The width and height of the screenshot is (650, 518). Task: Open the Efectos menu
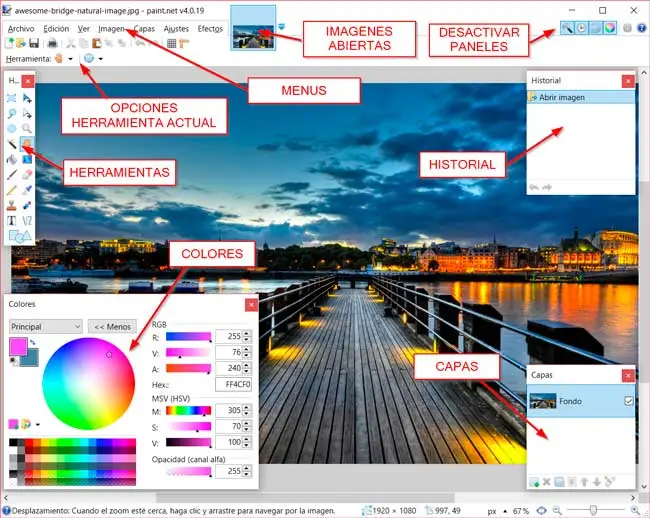[210, 29]
